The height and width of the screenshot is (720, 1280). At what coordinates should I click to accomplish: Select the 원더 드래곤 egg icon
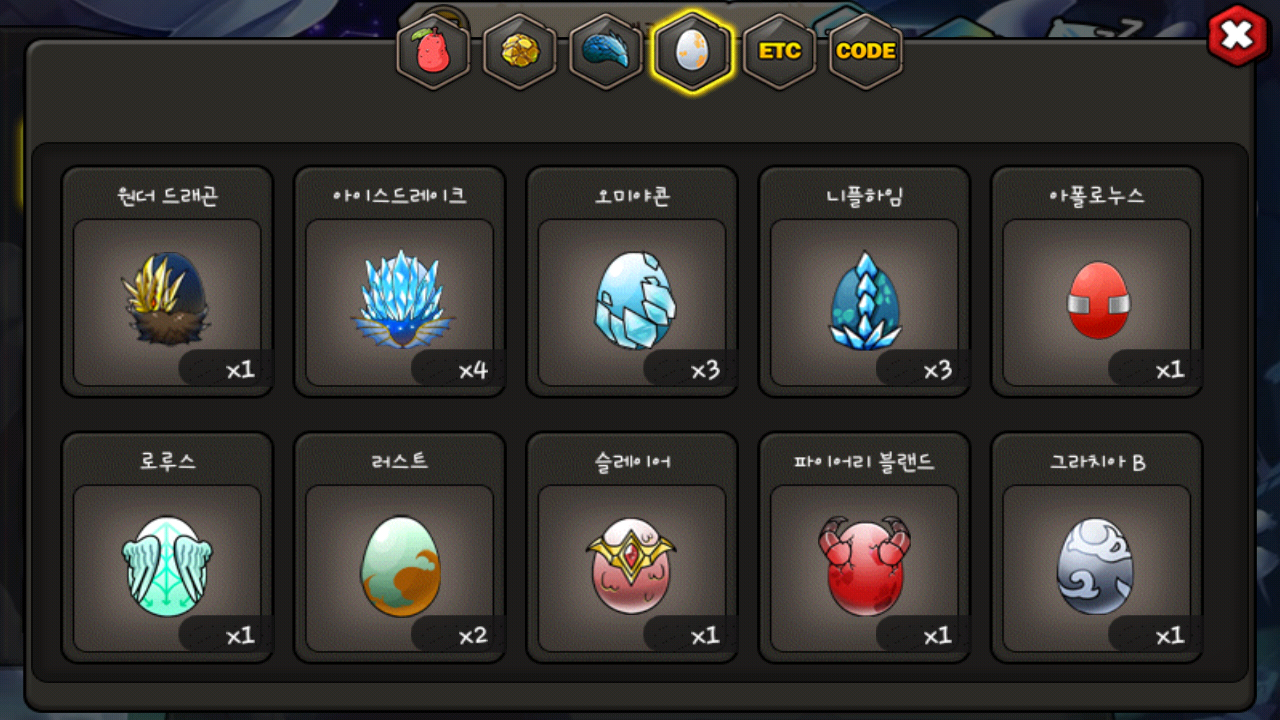(166, 300)
